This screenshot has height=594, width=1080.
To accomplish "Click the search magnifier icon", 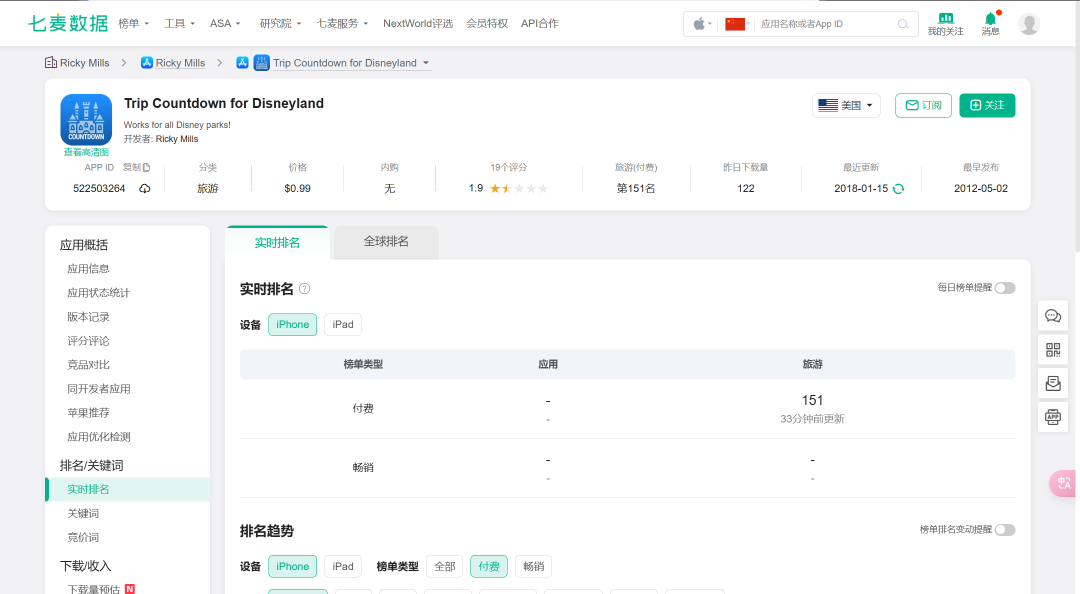I will pyautogui.click(x=903, y=24).
